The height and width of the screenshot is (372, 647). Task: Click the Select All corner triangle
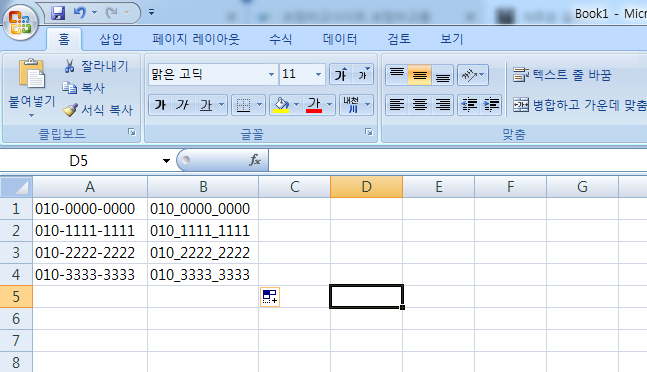tap(16, 187)
